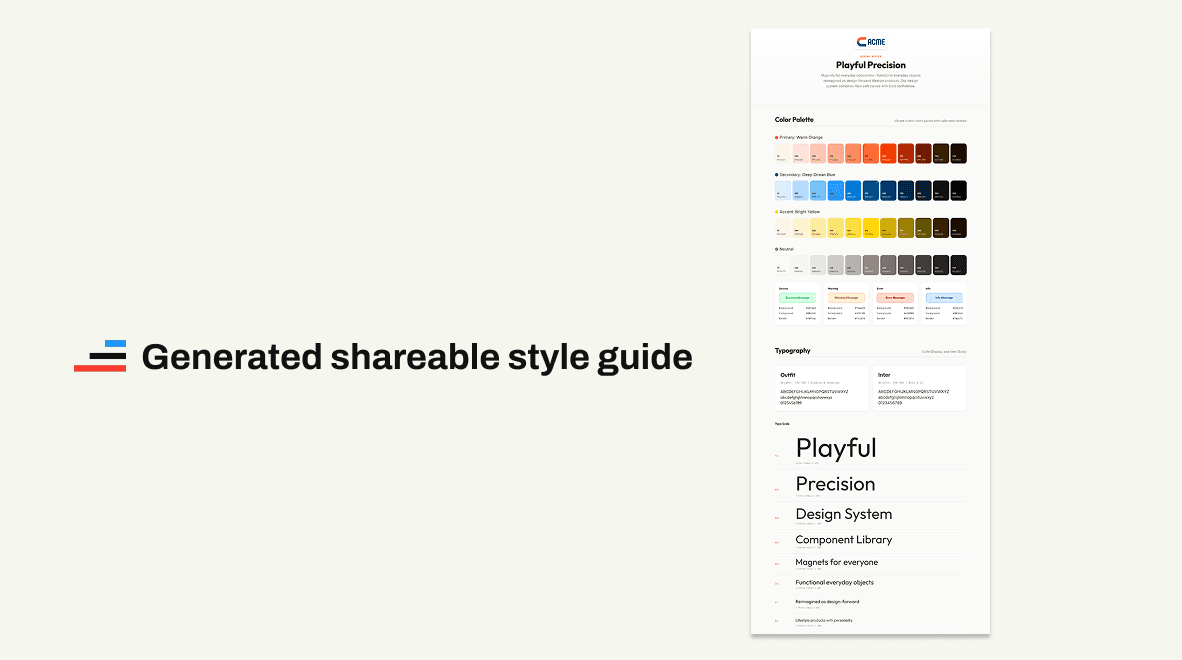1182x660 pixels.
Task: Select the Outfit typeface card
Action: point(820,388)
